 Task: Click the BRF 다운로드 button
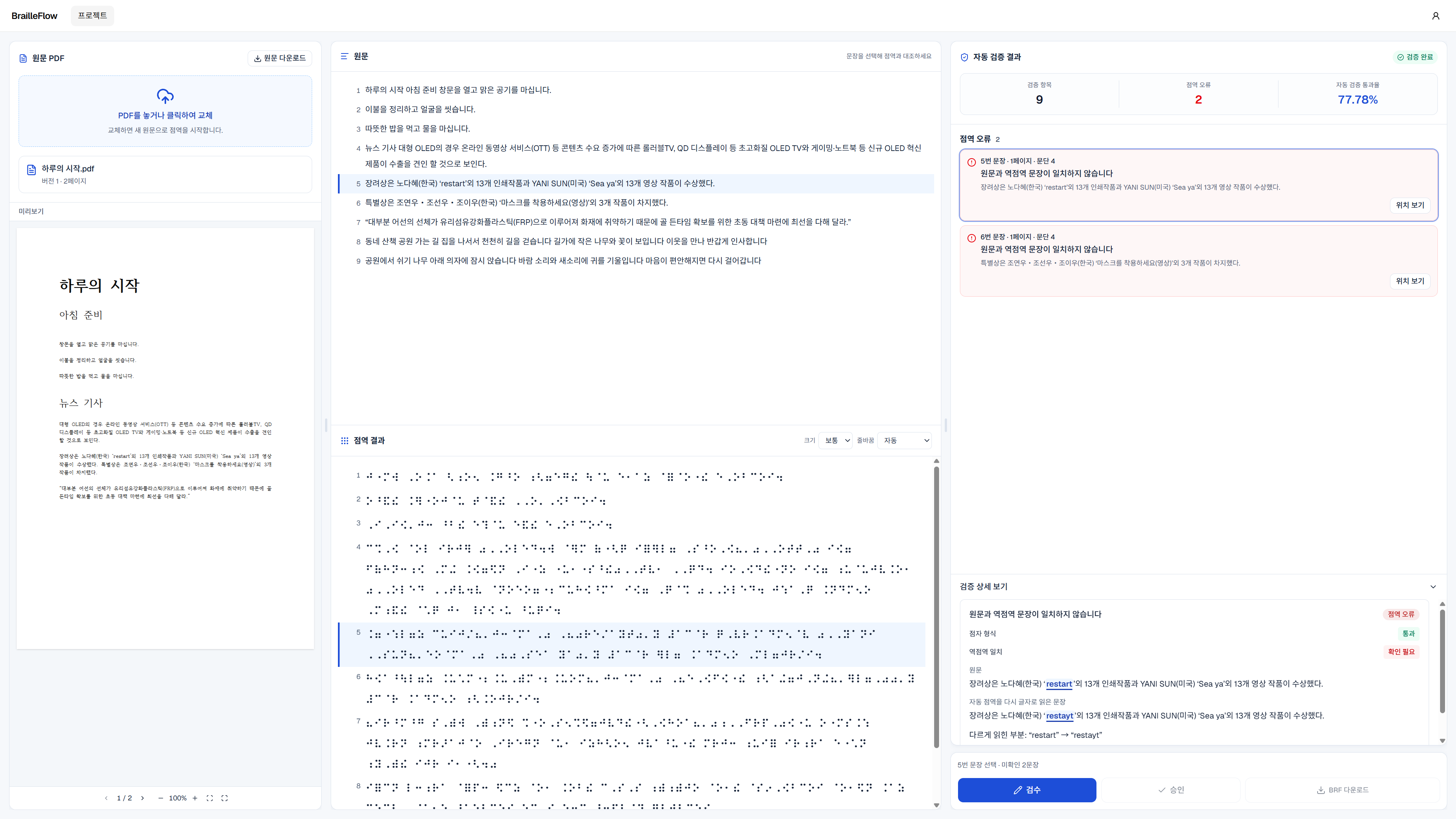tap(1342, 790)
